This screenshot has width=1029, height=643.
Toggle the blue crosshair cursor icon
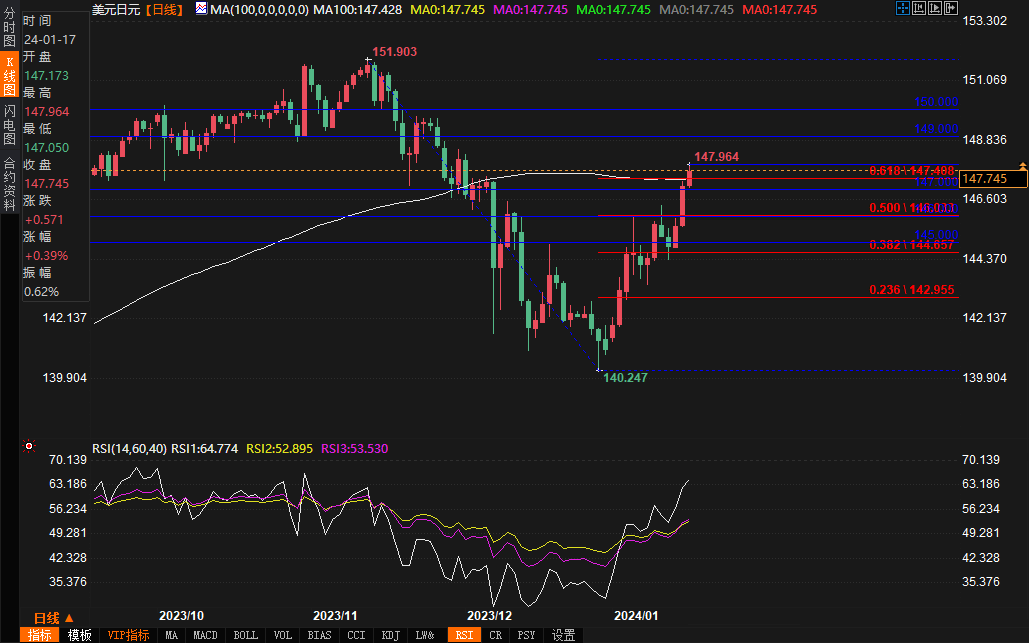pyautogui.click(x=903, y=8)
